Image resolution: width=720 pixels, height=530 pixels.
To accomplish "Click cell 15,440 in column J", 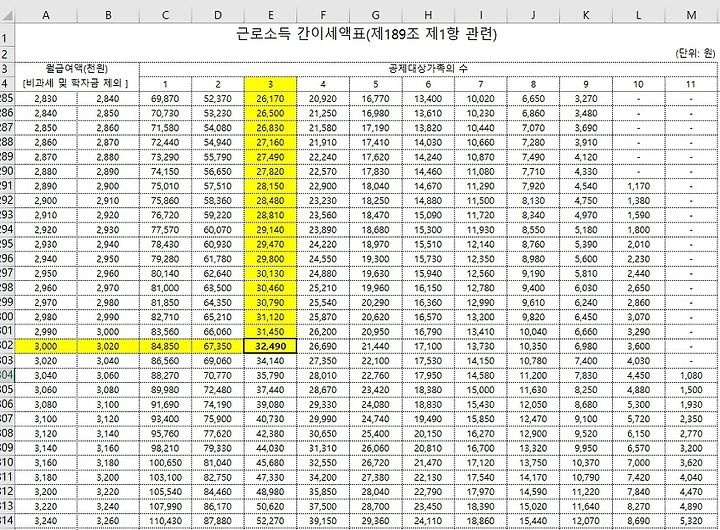I will tap(533, 521).
